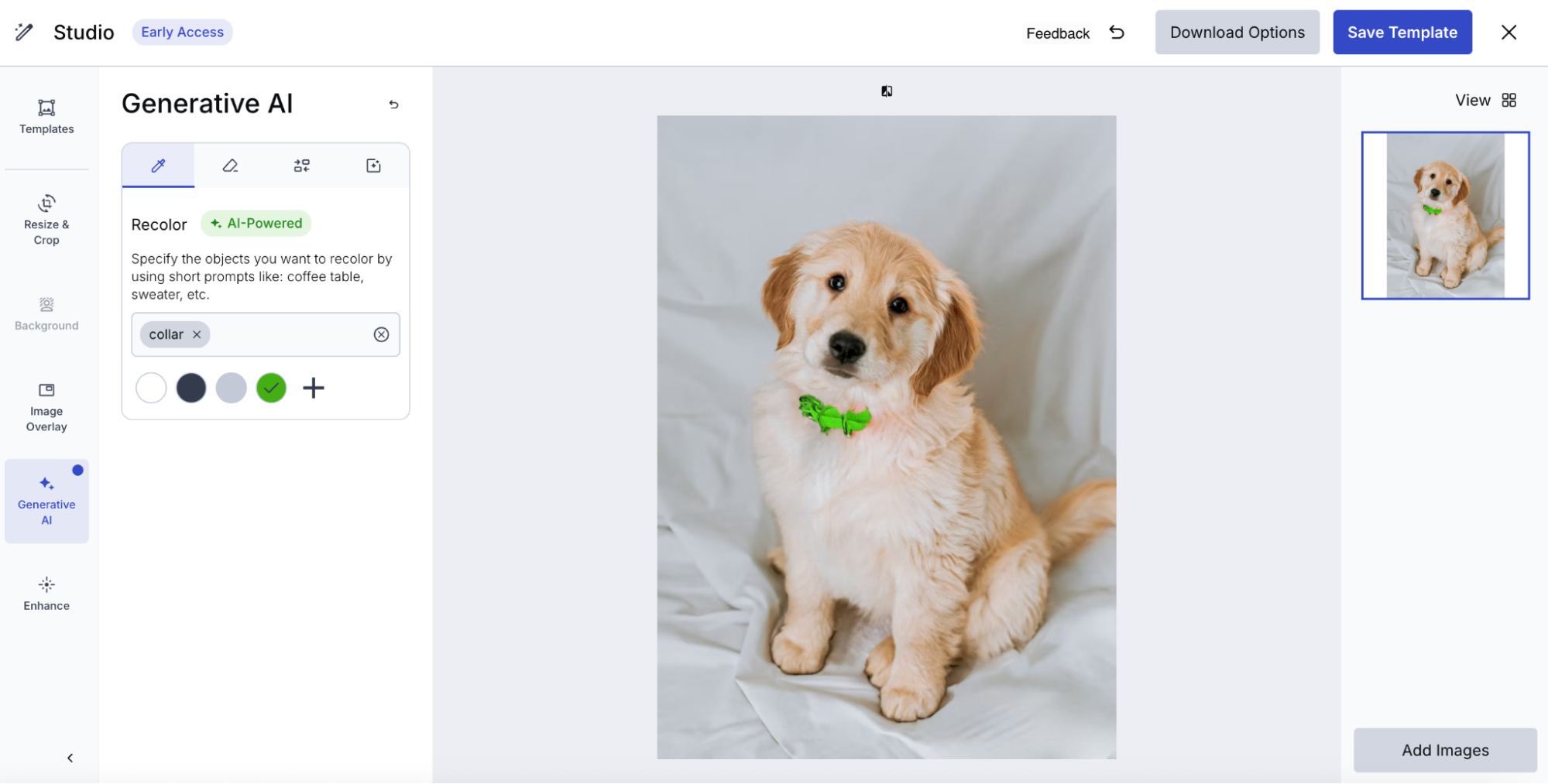Image resolution: width=1548 pixels, height=784 pixels.
Task: Collapse the left sidebar with chevron
Action: [x=70, y=758]
